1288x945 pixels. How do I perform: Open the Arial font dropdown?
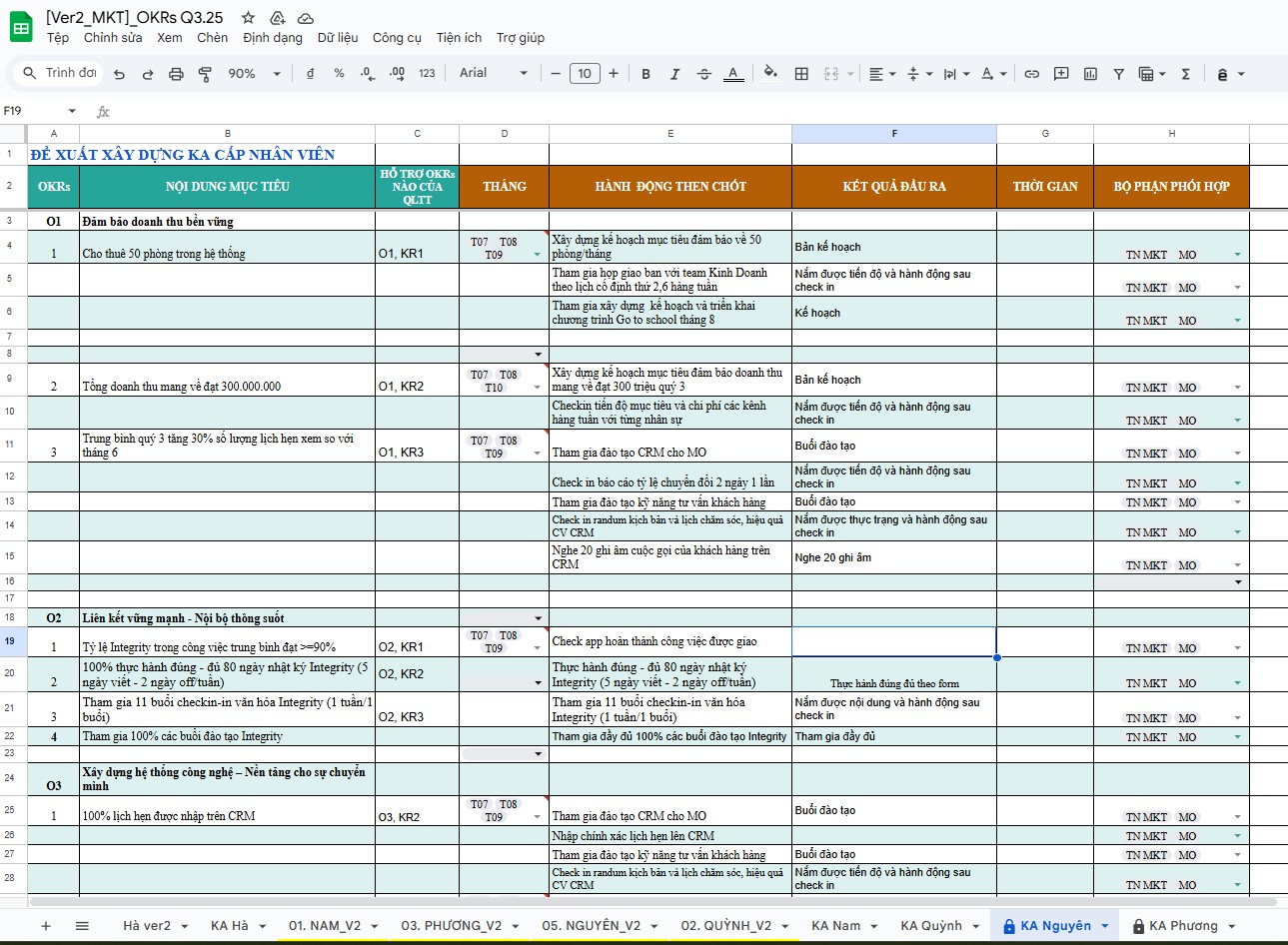[493, 73]
